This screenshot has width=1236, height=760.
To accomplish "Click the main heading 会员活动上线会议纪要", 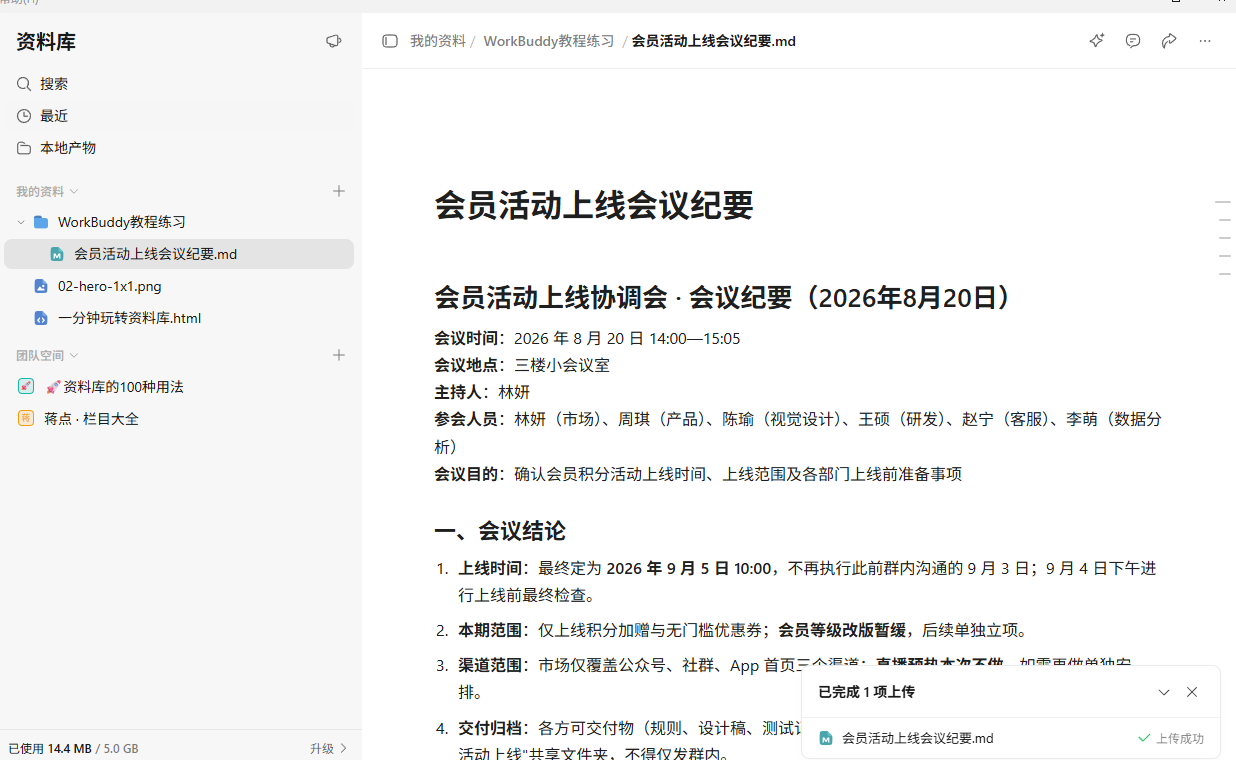I will [594, 205].
